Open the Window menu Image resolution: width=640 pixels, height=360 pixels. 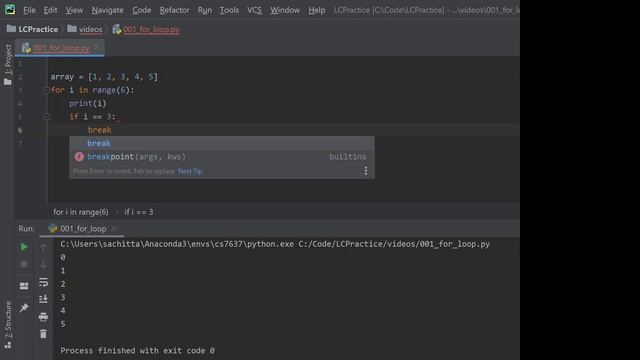coord(285,10)
